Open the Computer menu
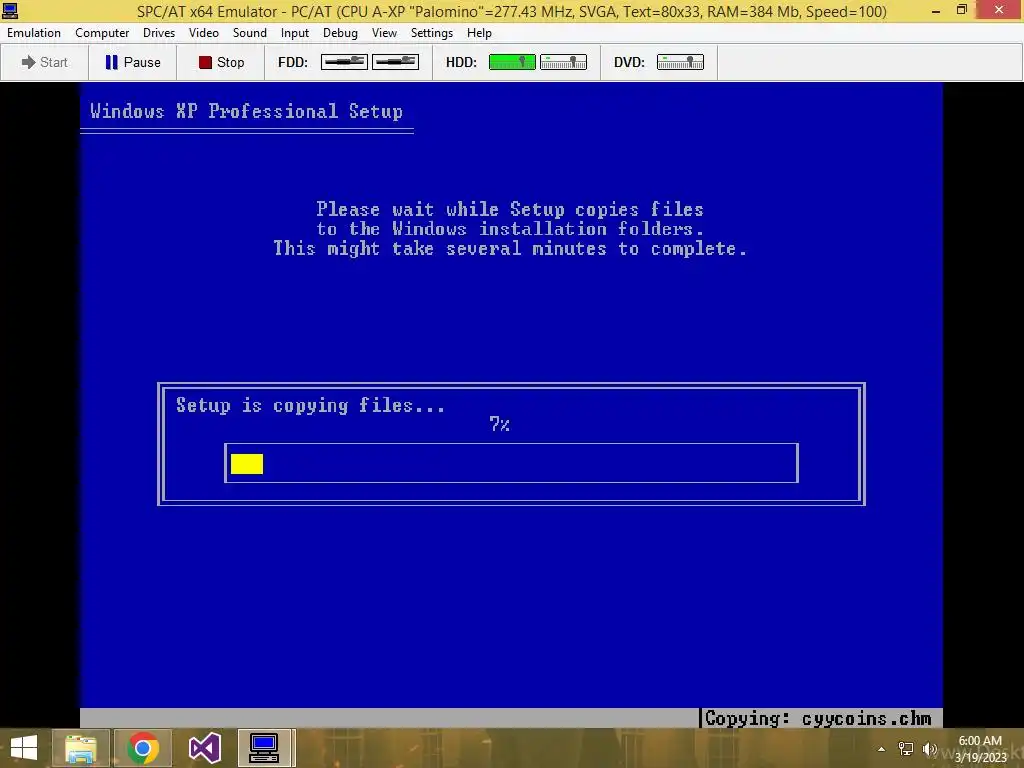The width and height of the screenshot is (1024, 768). click(102, 33)
